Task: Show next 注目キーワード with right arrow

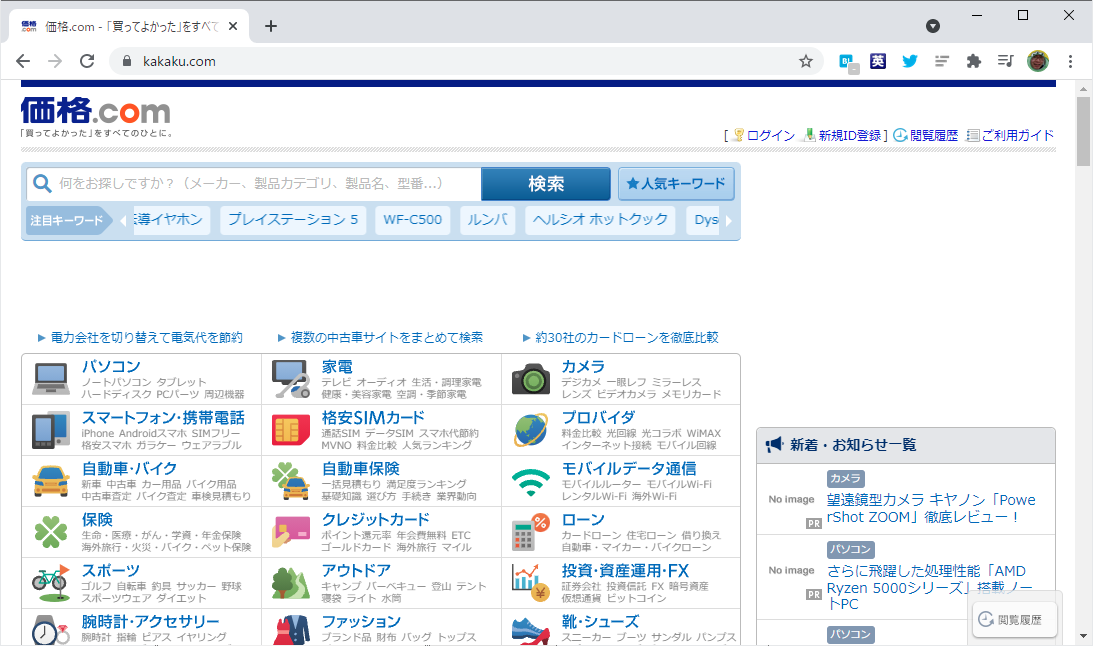Action: pyautogui.click(x=729, y=220)
